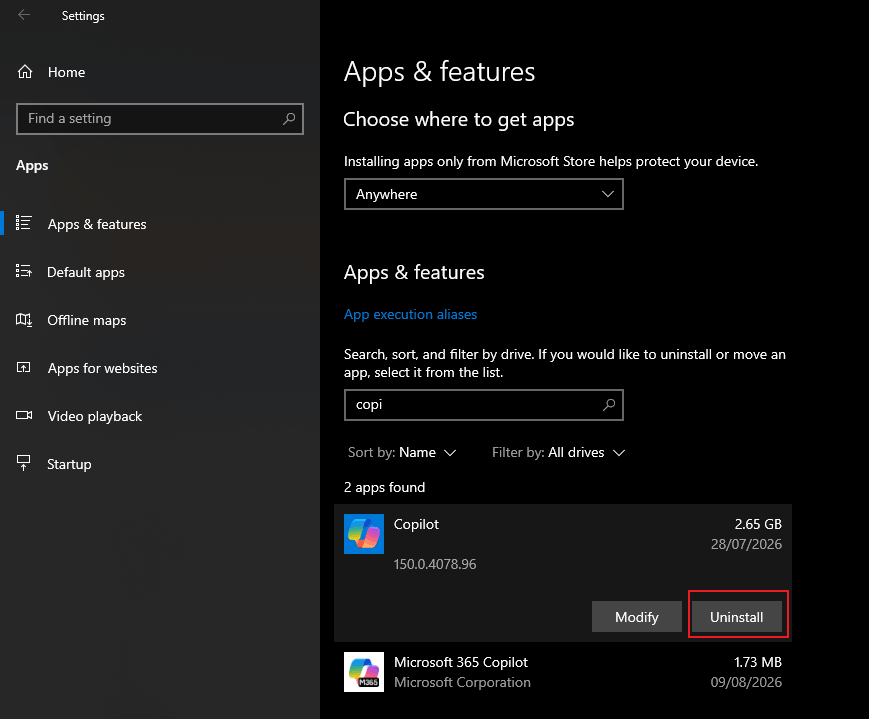The width and height of the screenshot is (869, 719).
Task: Click the 2 apps found text
Action: [385, 487]
